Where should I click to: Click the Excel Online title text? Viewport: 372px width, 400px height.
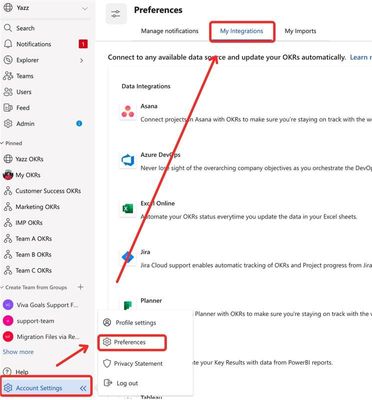tap(158, 203)
